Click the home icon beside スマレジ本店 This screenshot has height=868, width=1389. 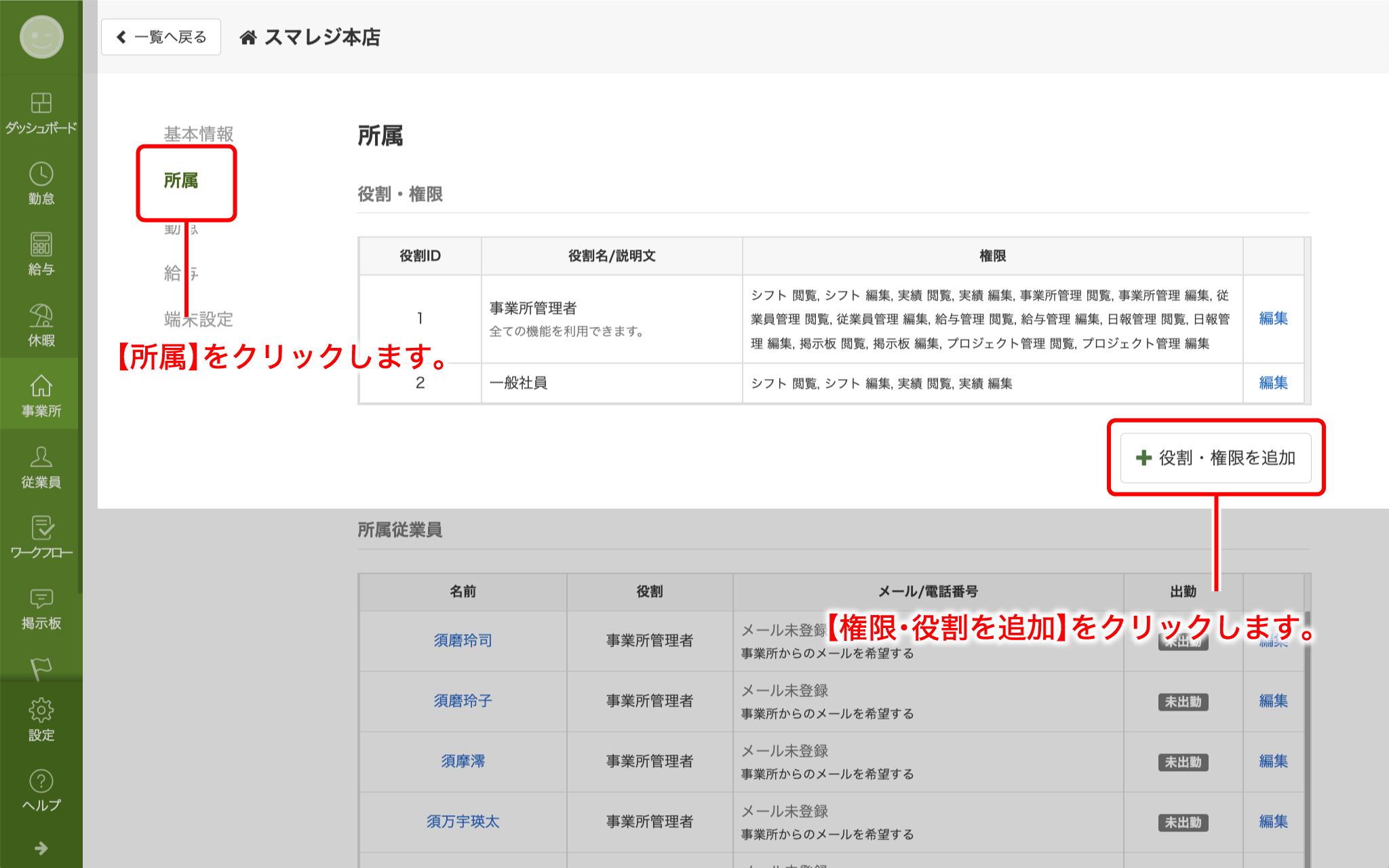point(248,37)
